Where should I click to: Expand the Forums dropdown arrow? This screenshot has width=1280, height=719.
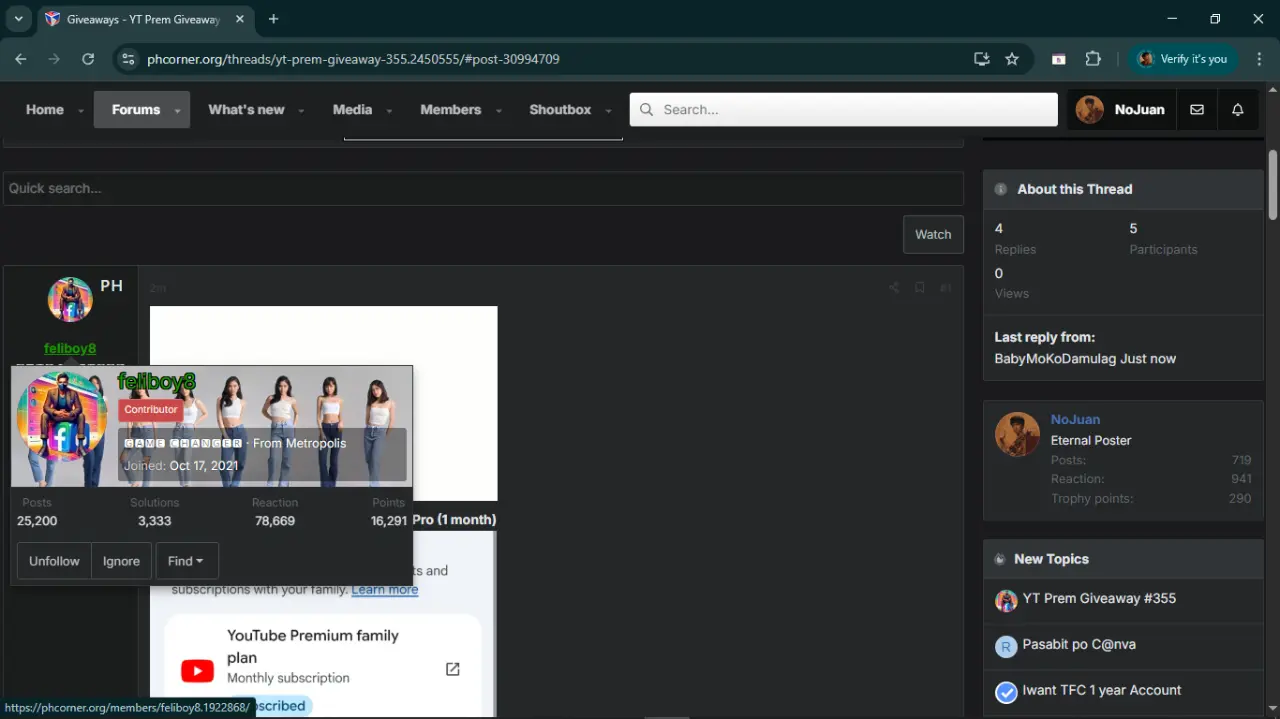coord(177,111)
